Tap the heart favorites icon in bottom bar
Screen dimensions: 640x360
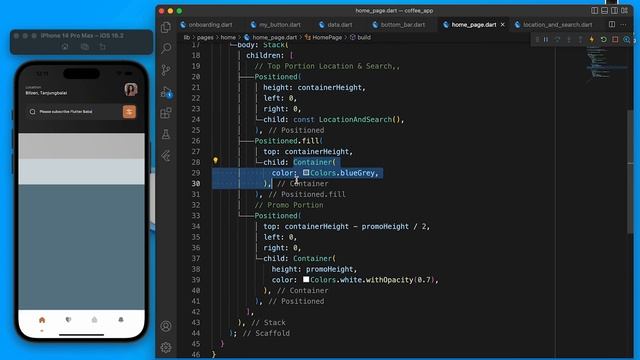coord(68,320)
